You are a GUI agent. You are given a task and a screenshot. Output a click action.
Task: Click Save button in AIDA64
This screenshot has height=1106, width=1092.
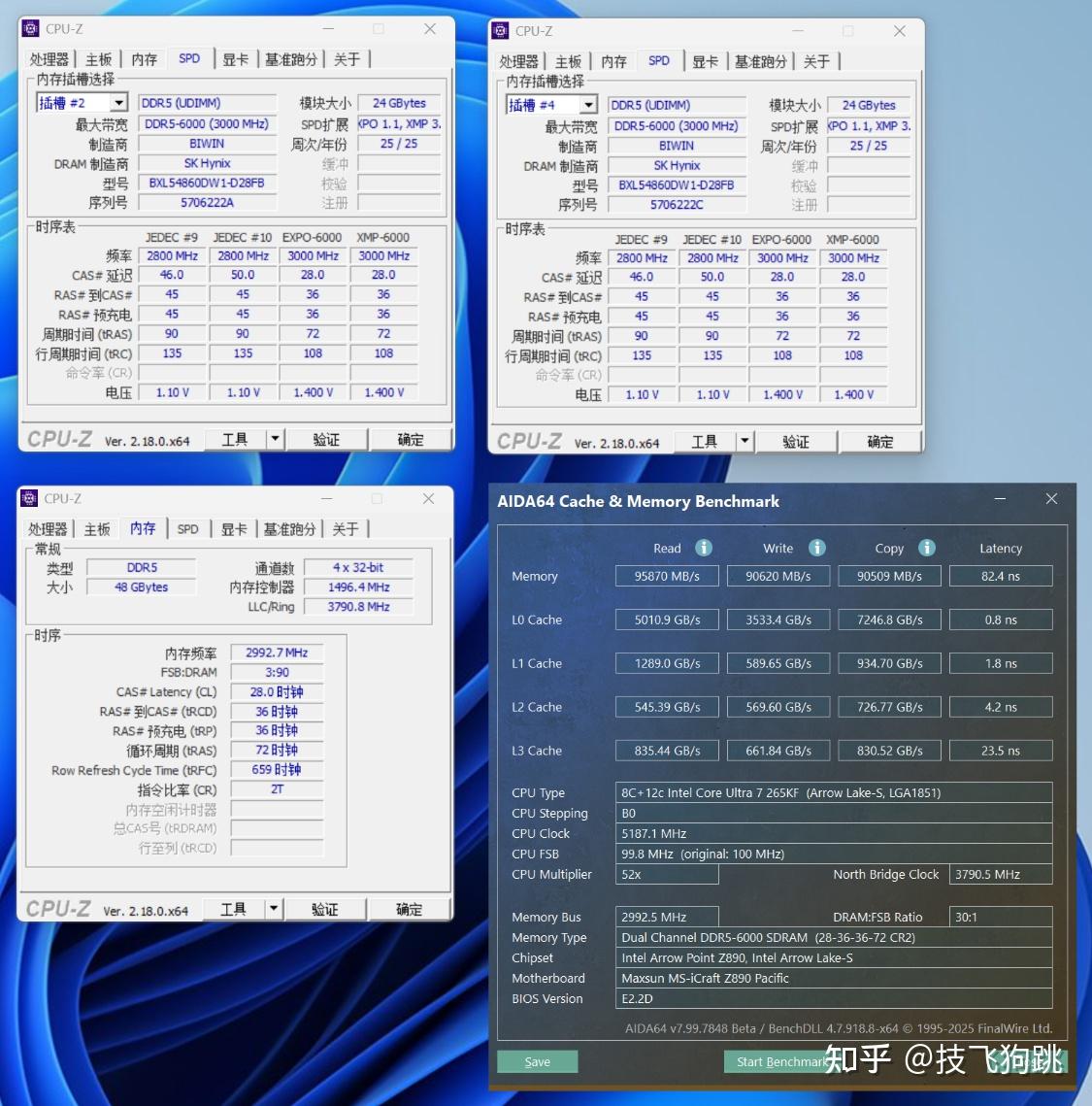point(537,1061)
